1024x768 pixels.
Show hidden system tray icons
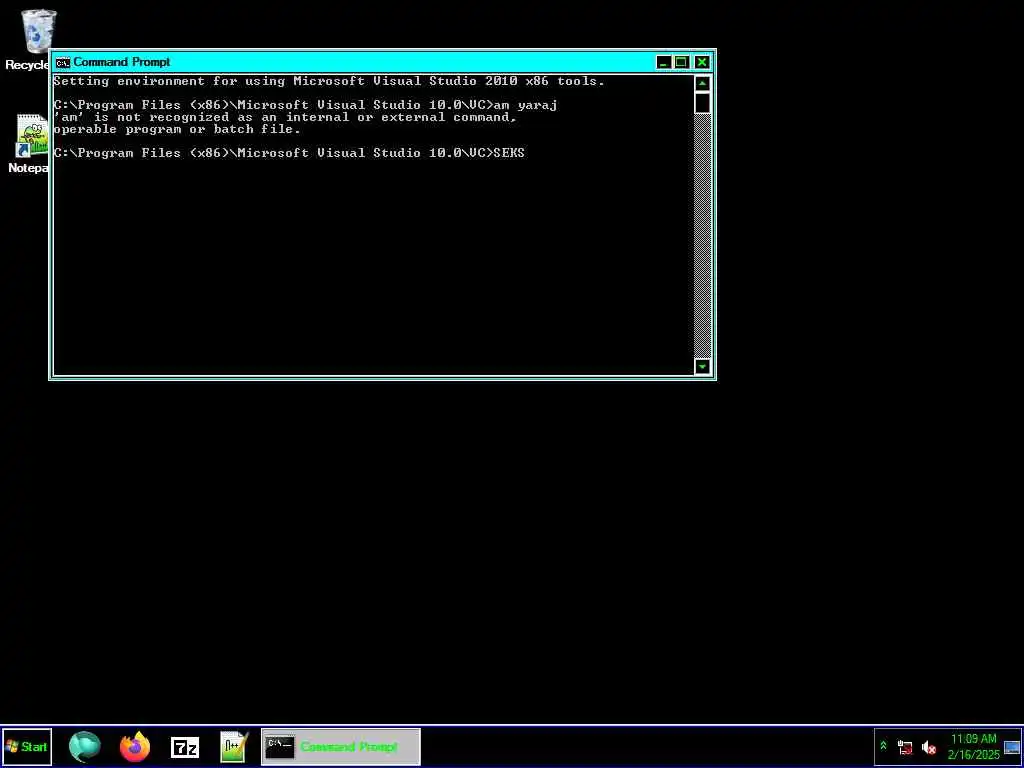point(884,746)
